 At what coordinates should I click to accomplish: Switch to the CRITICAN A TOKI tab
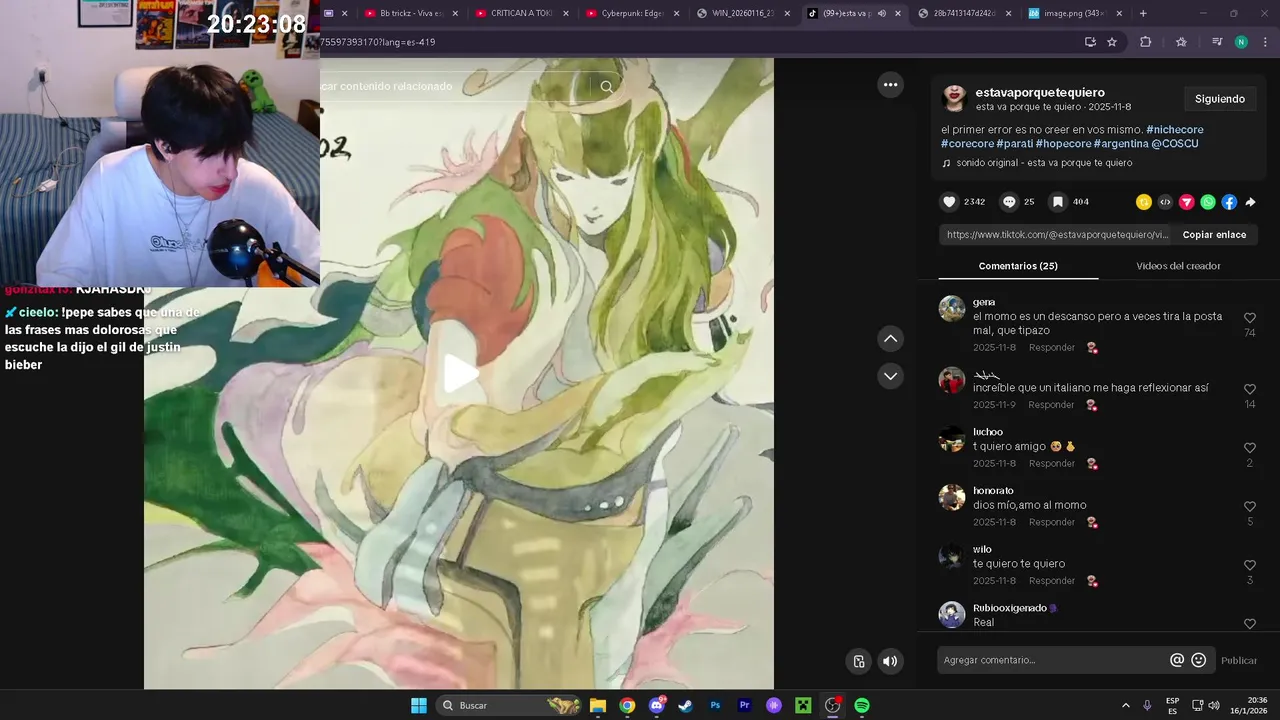pos(521,13)
